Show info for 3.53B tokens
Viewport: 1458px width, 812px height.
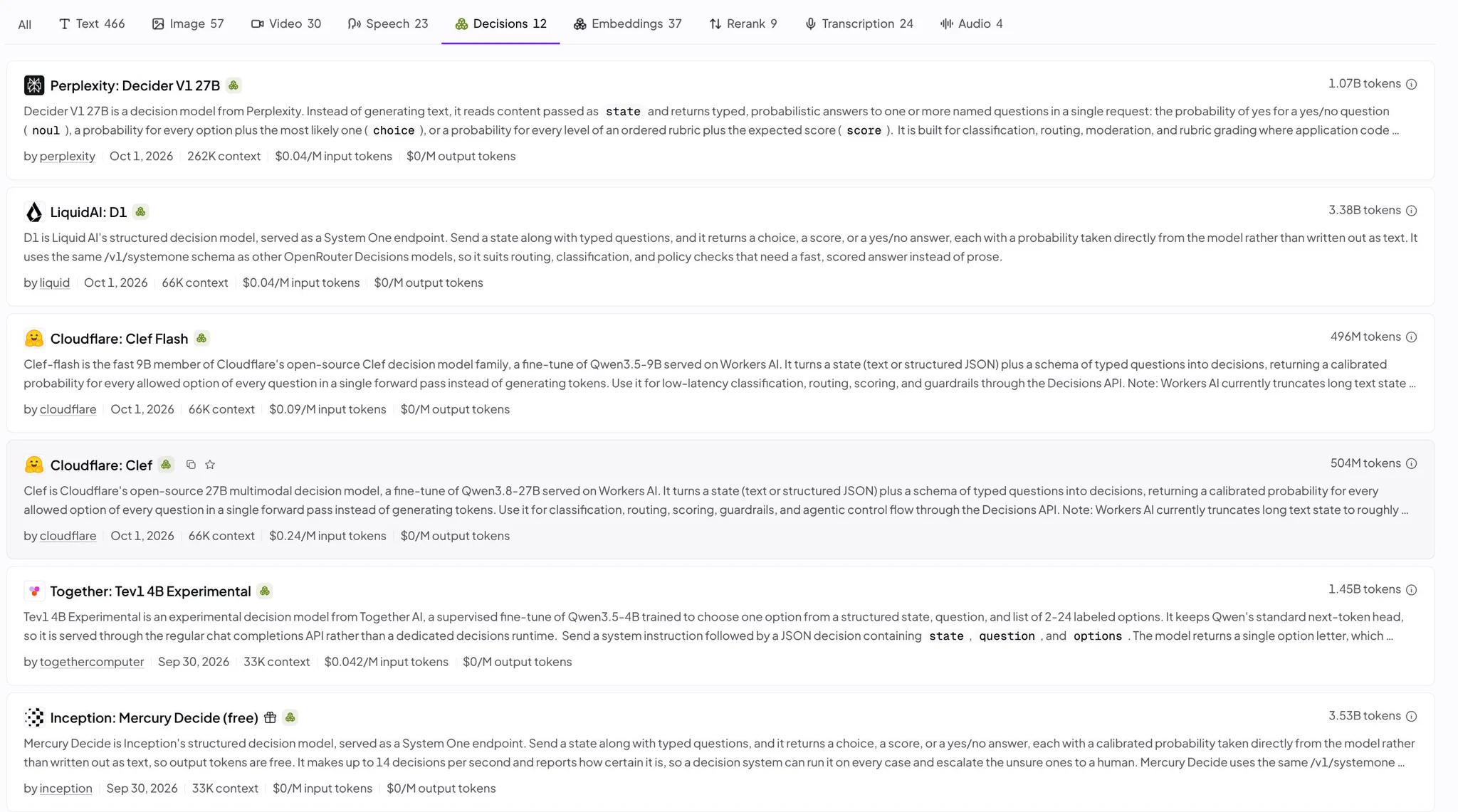click(x=1412, y=717)
